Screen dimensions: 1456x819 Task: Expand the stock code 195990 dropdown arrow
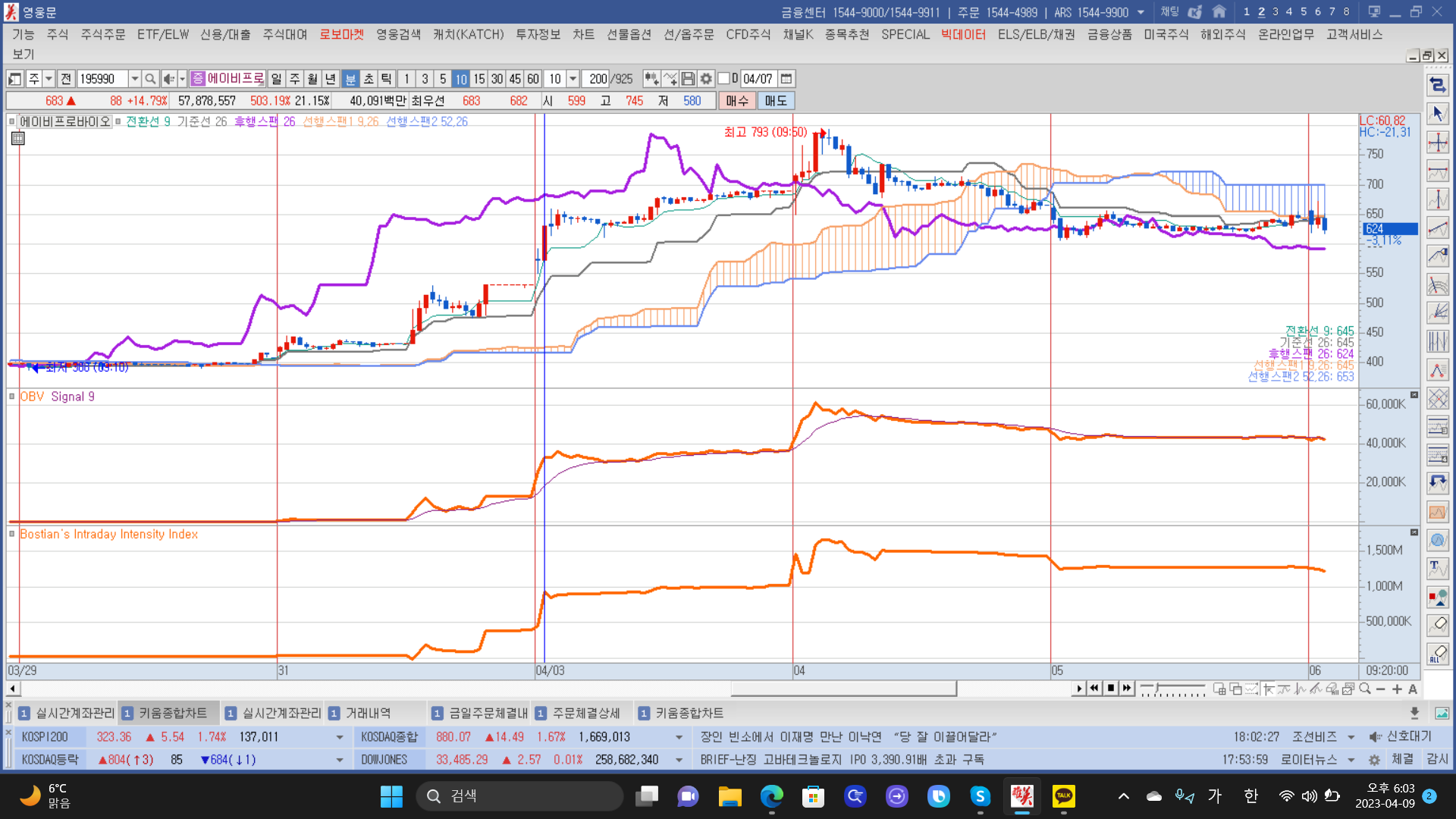[134, 79]
